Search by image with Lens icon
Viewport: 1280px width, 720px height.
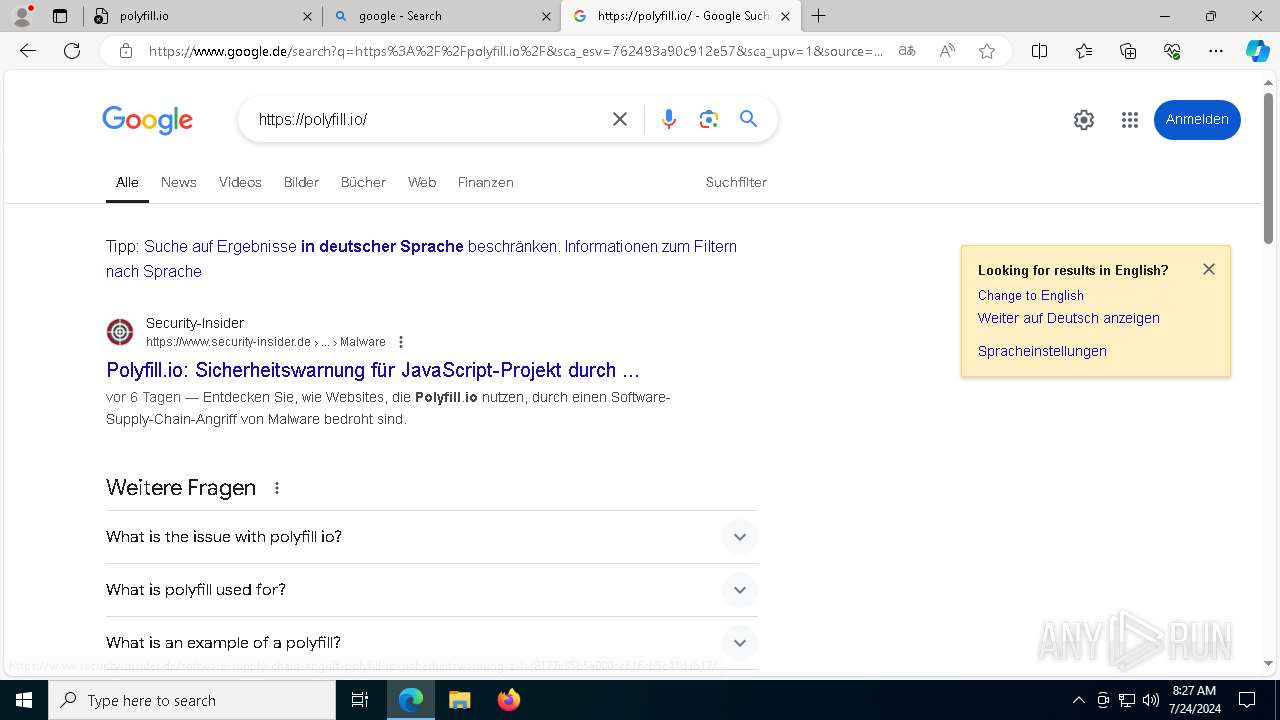click(709, 119)
